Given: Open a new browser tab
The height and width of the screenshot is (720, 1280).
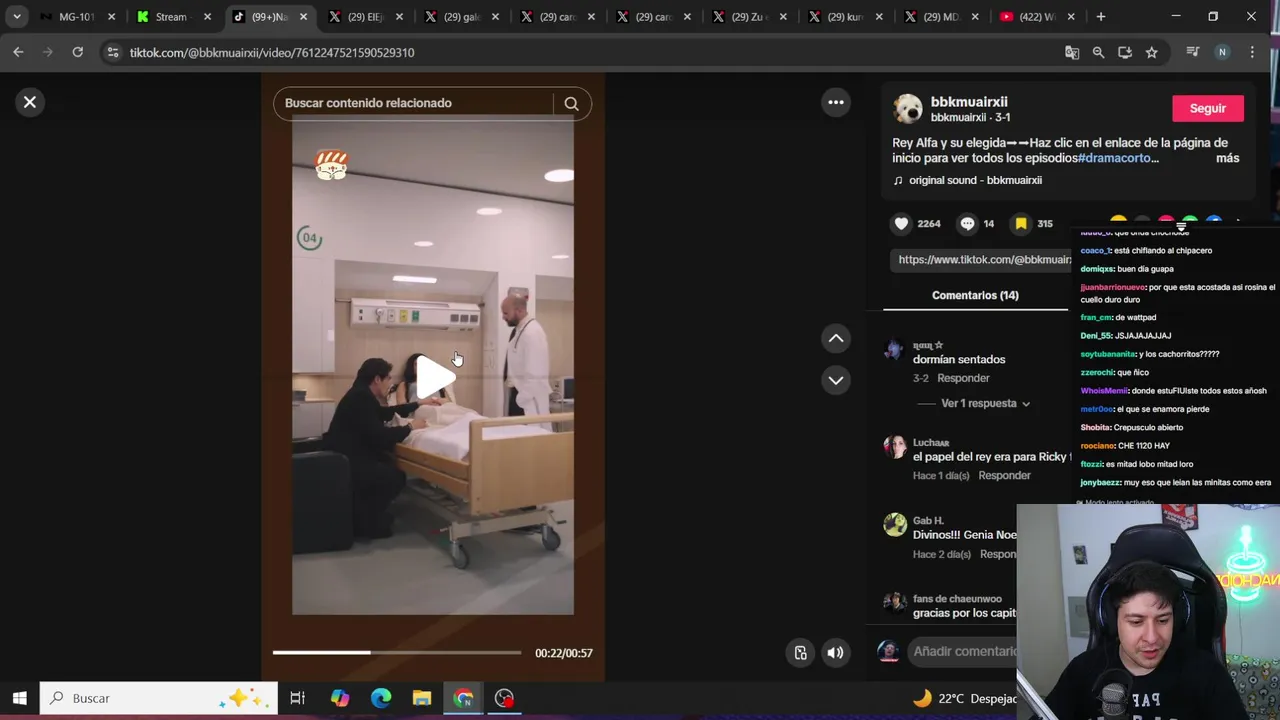Looking at the screenshot, I should tap(1101, 17).
